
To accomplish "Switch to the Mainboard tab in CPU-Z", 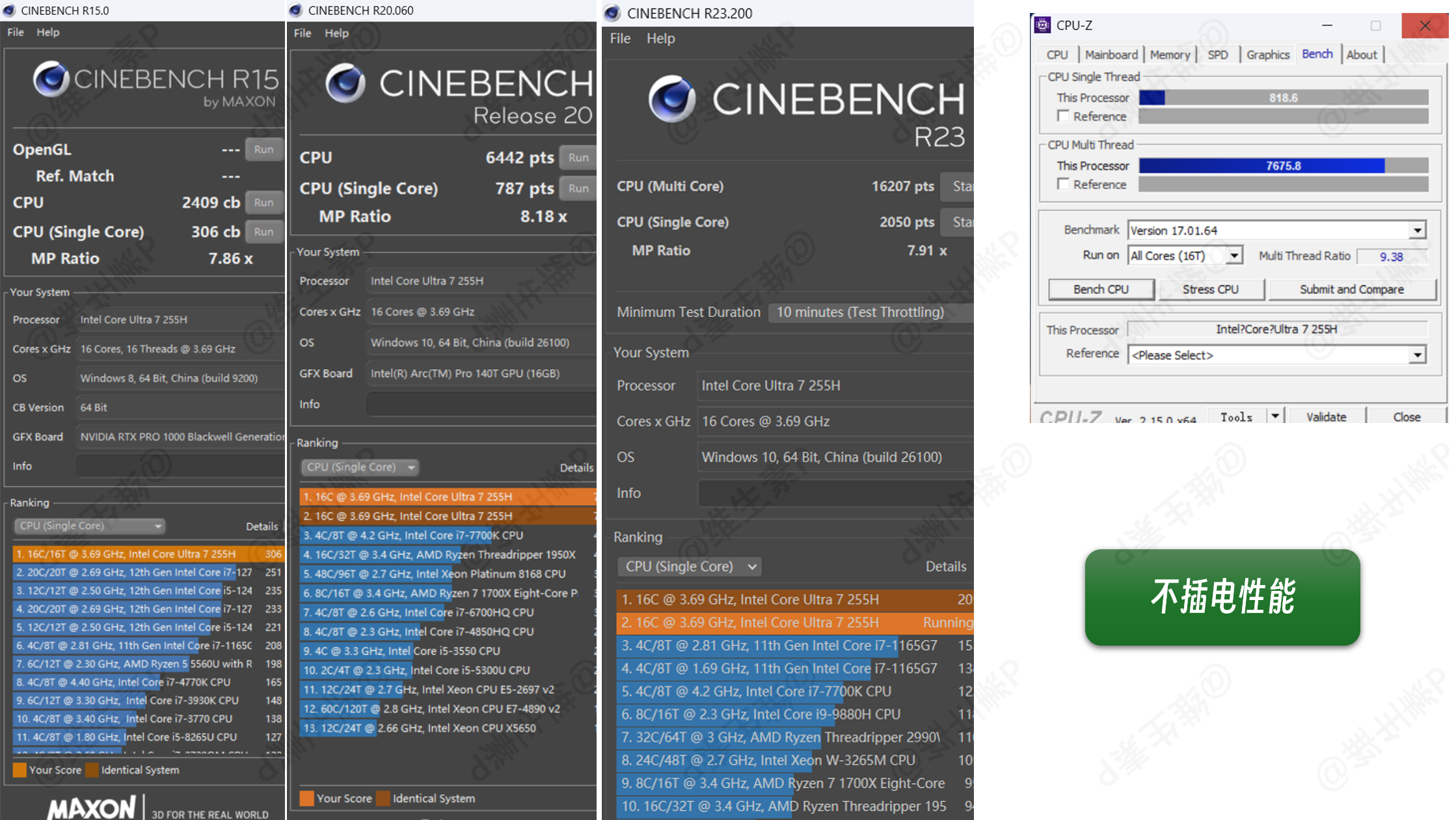I will coord(1111,55).
